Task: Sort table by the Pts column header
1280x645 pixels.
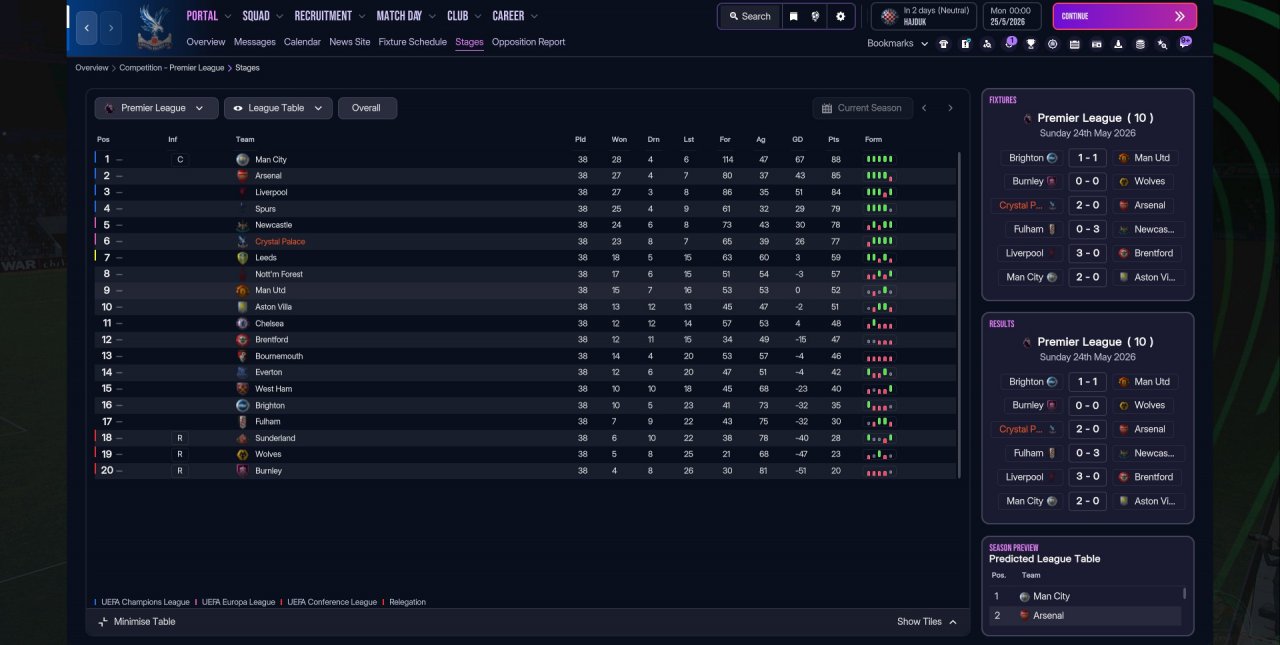Action: pos(834,139)
